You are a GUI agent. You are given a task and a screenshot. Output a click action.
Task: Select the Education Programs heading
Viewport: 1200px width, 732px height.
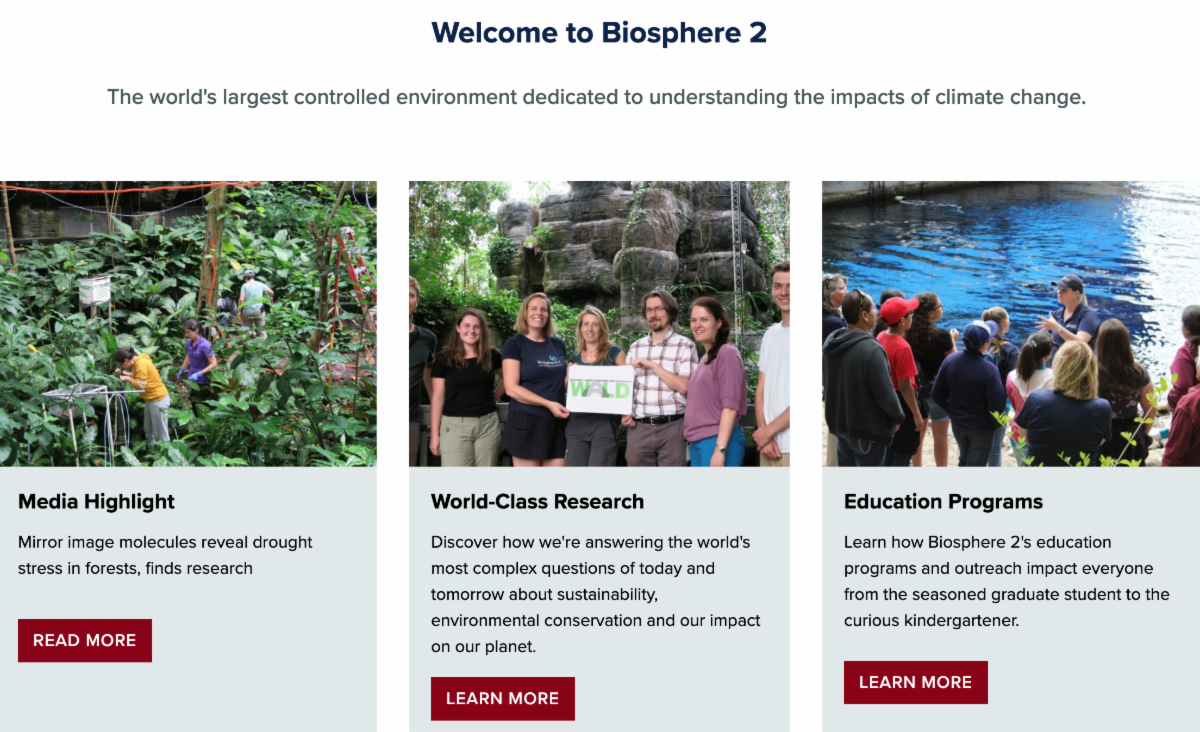tap(943, 501)
